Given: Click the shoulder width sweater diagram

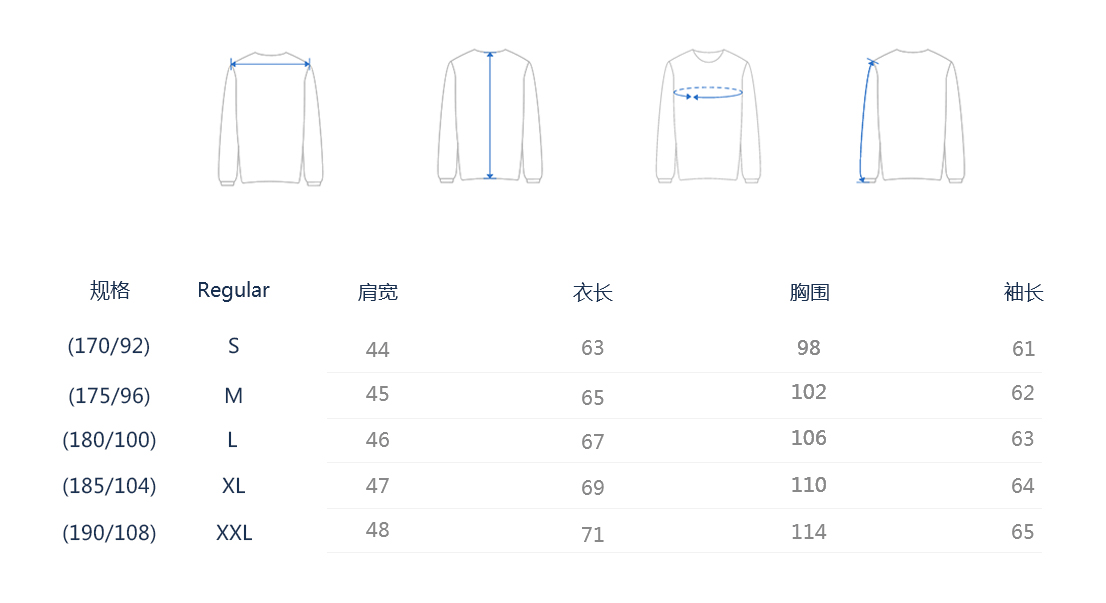Looking at the screenshot, I should pos(270,117).
